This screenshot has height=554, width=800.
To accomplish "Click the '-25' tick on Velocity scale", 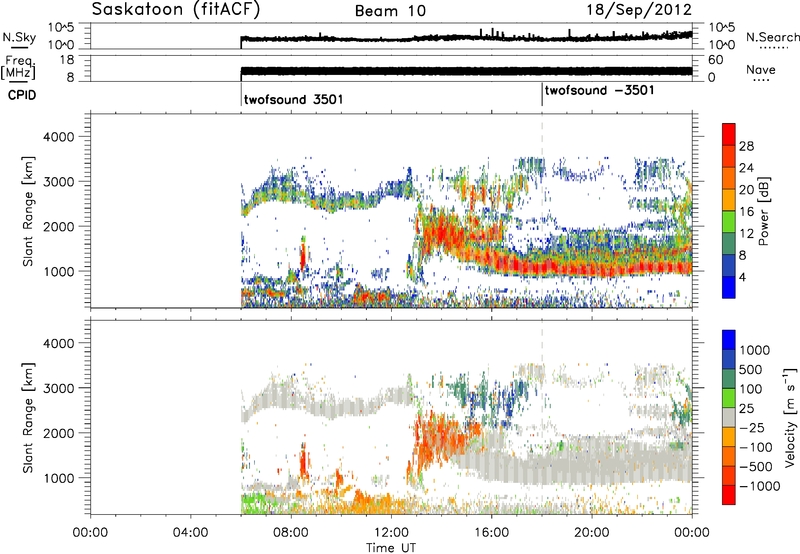I will click(752, 428).
